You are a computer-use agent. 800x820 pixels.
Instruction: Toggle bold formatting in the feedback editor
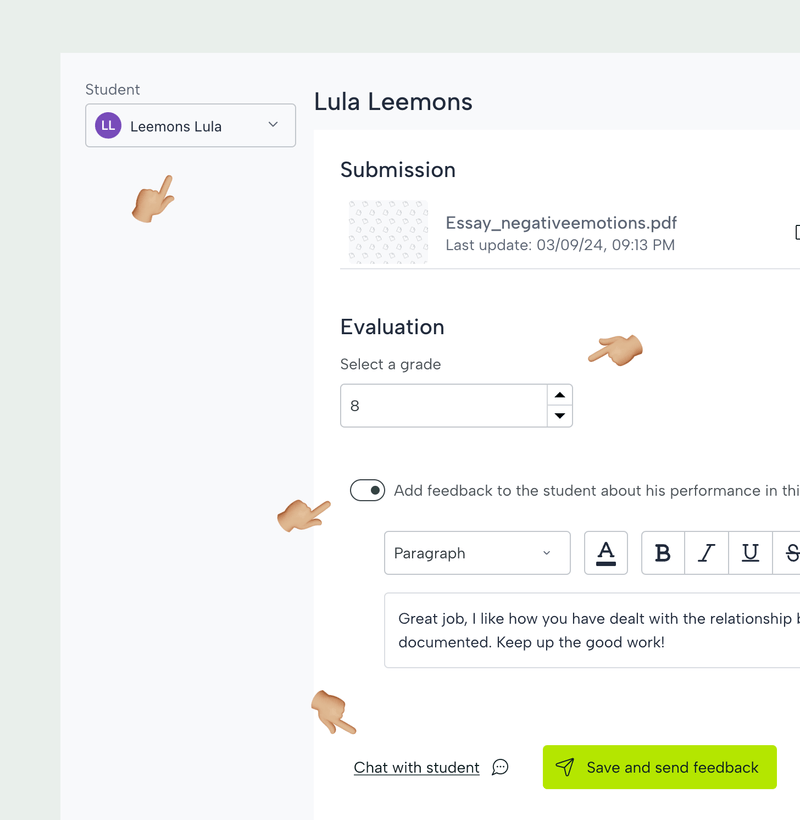[663, 553]
